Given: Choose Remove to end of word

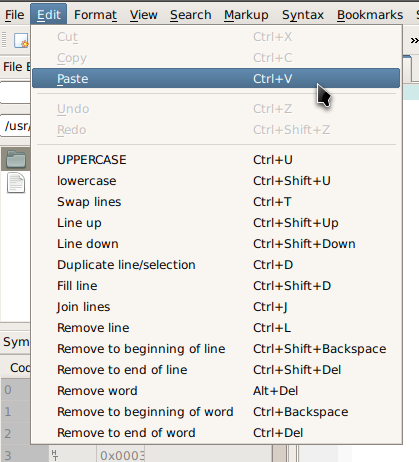Looking at the screenshot, I should pos(216,433).
